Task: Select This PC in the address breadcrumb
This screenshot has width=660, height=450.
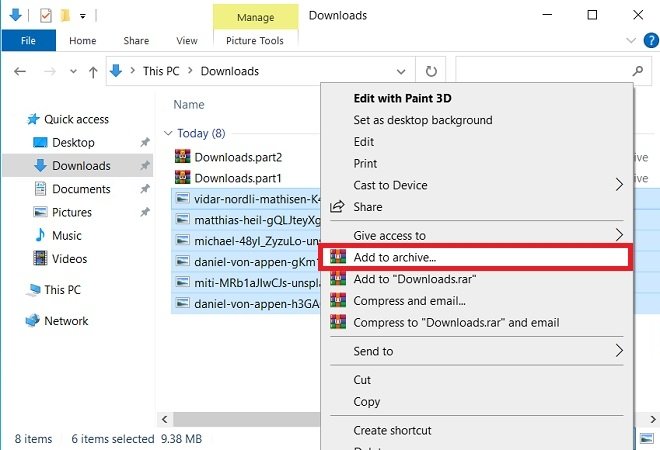Action: [161, 71]
